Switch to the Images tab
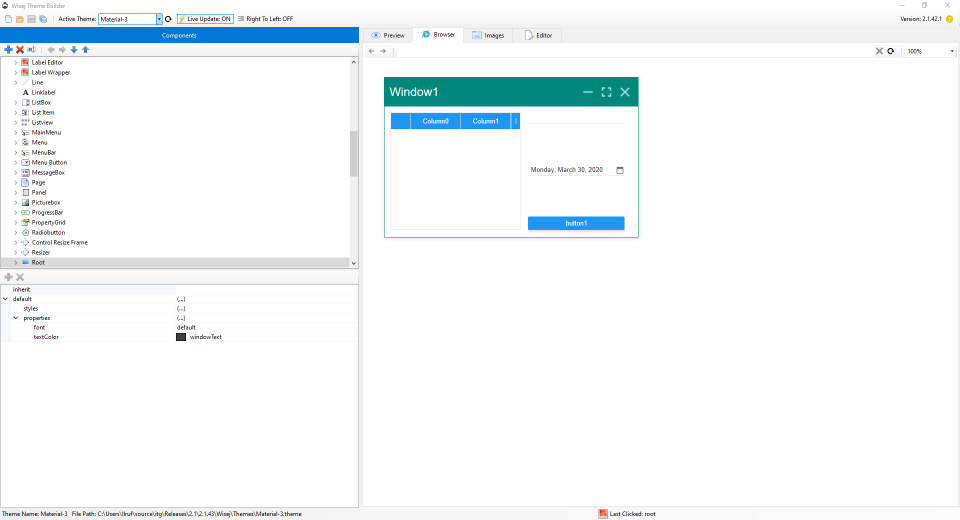This screenshot has width=960, height=520. (488, 35)
